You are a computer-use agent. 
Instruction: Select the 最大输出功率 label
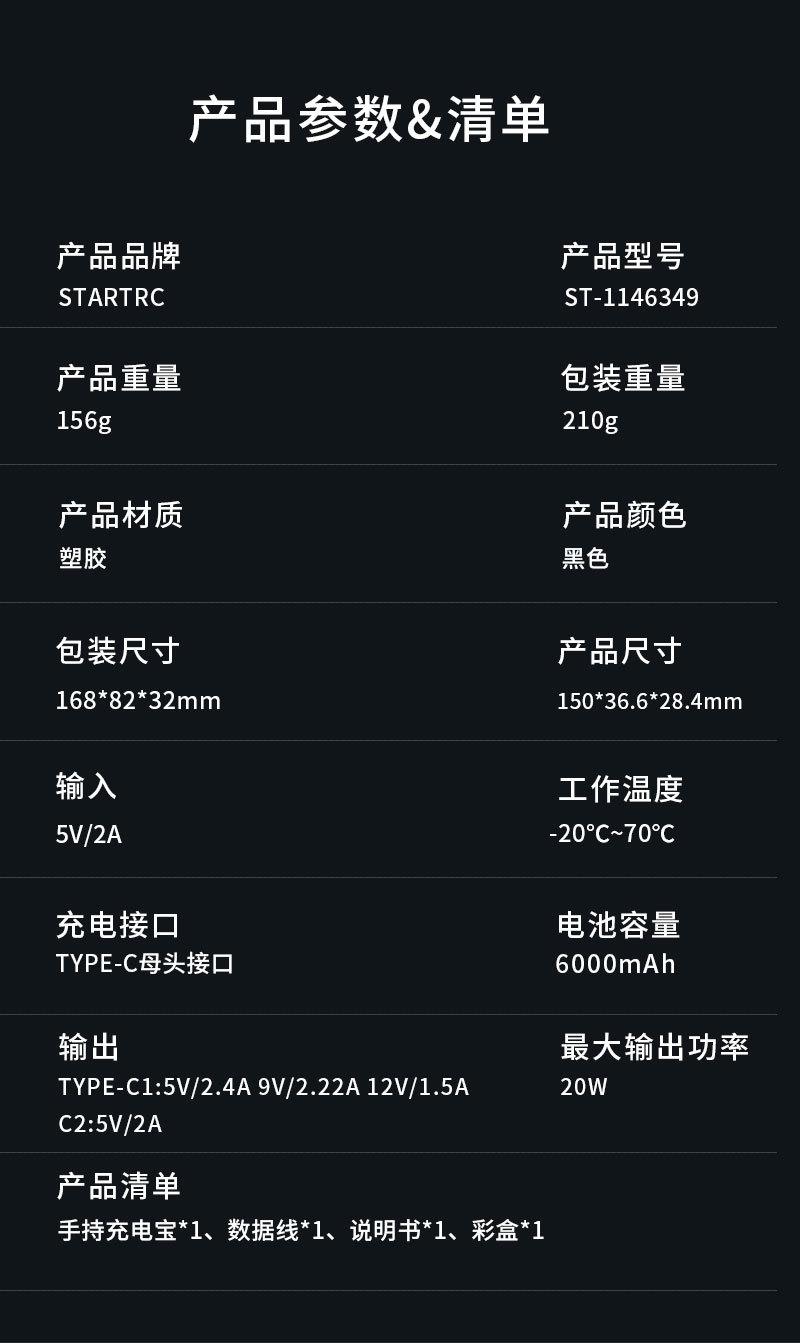[654, 1047]
